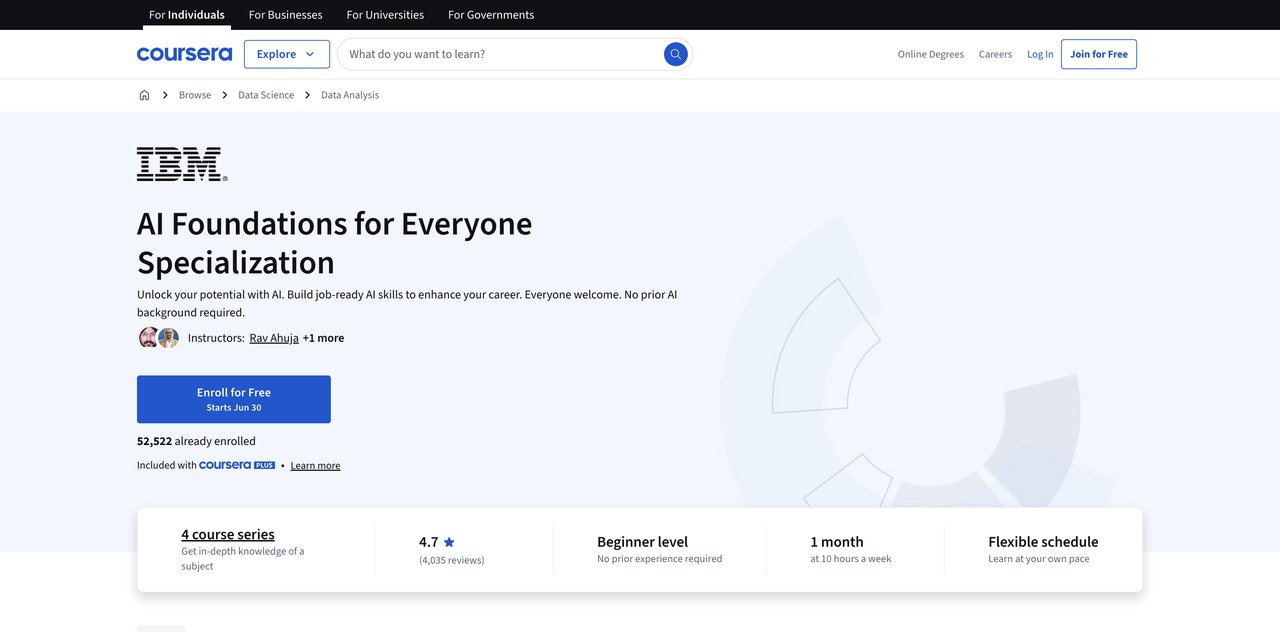Click the course title 'AI Foundations for Everyone Specialization'

[335, 242]
